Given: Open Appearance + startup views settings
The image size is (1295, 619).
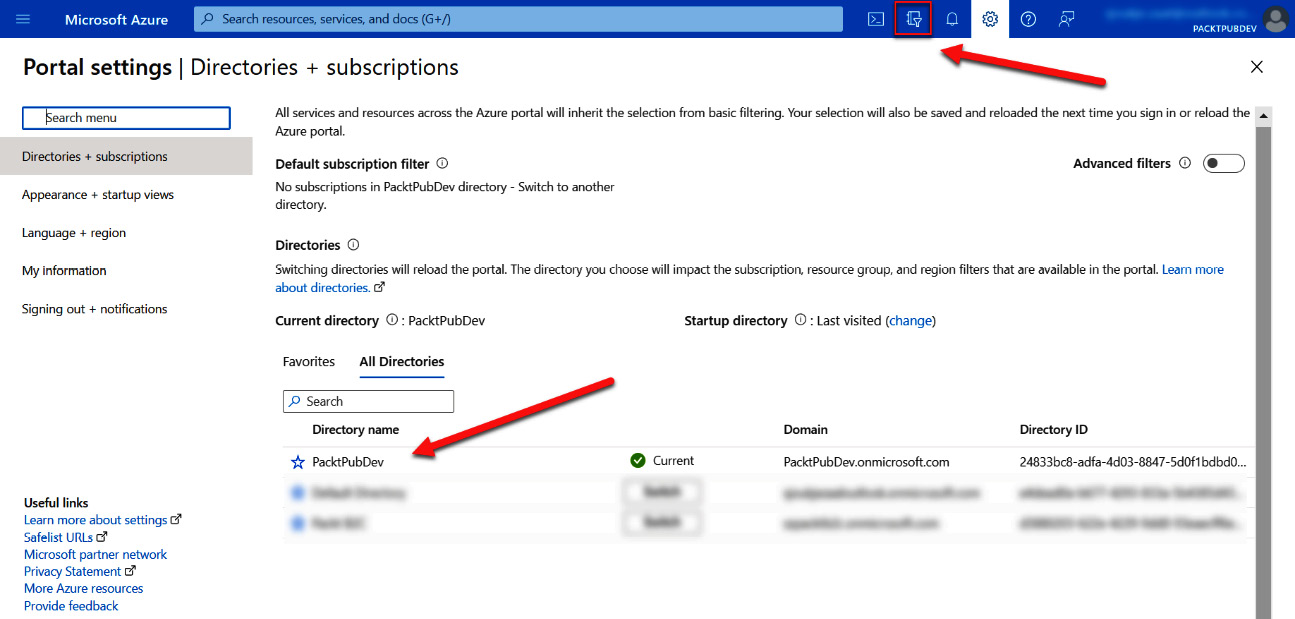Looking at the screenshot, I should pyautogui.click(x=98, y=195).
